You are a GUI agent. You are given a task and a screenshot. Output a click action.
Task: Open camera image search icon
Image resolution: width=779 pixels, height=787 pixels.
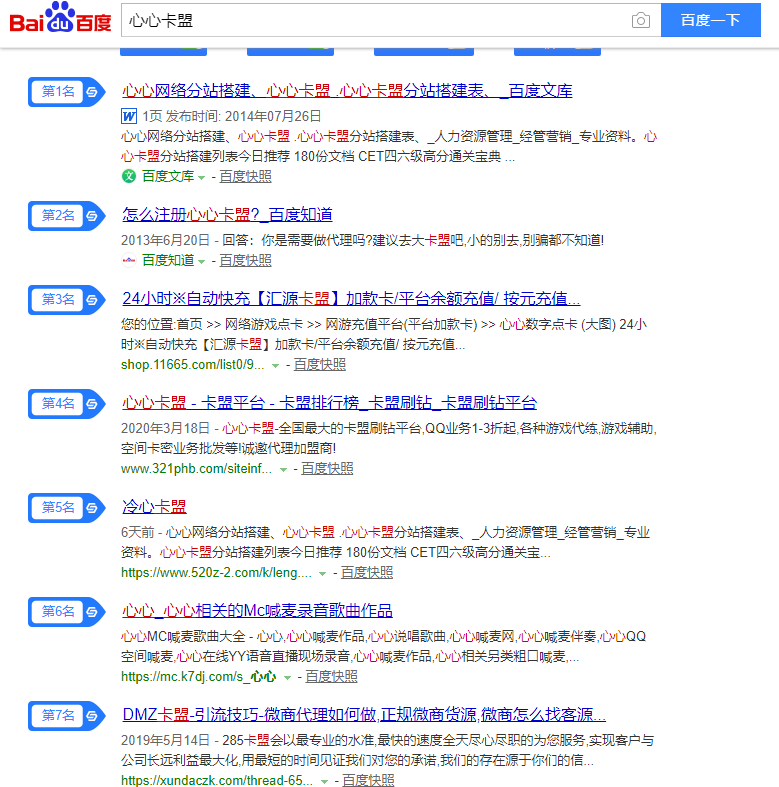click(640, 21)
